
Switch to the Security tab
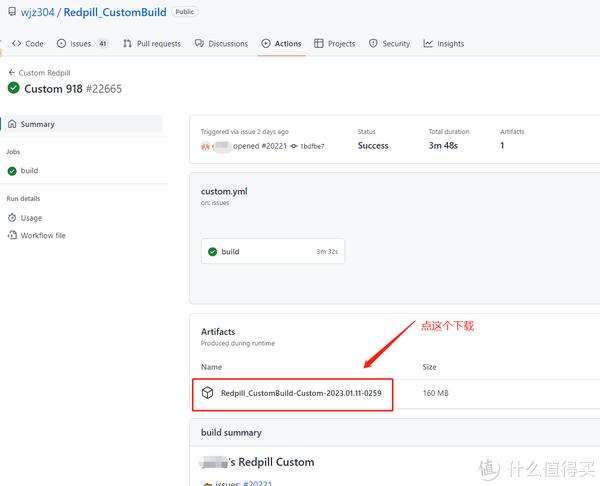(389, 44)
